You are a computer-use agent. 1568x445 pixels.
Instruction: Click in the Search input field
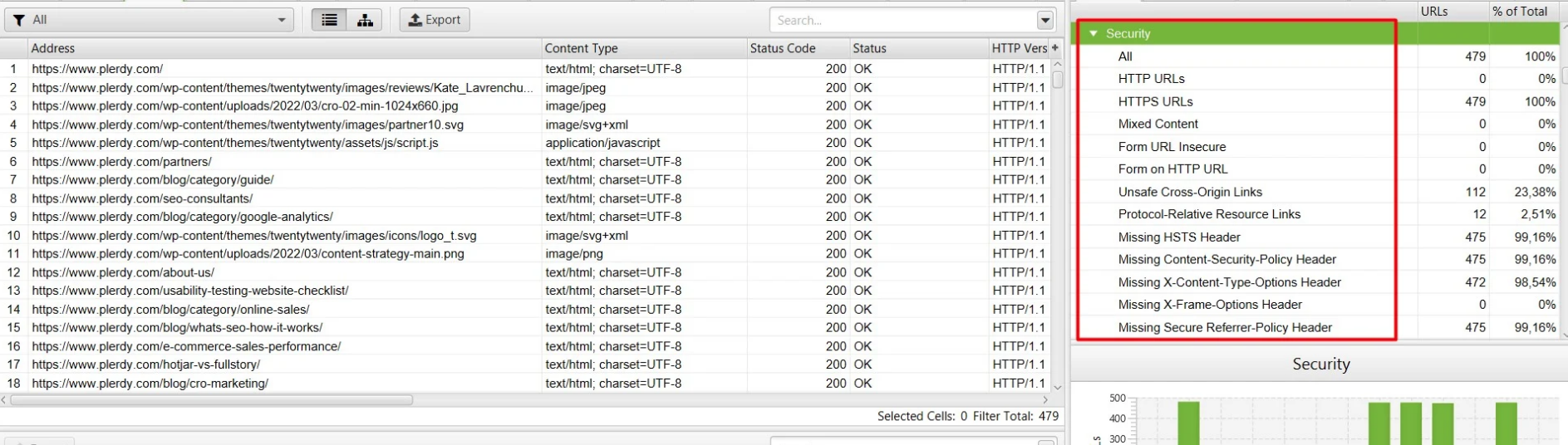902,20
